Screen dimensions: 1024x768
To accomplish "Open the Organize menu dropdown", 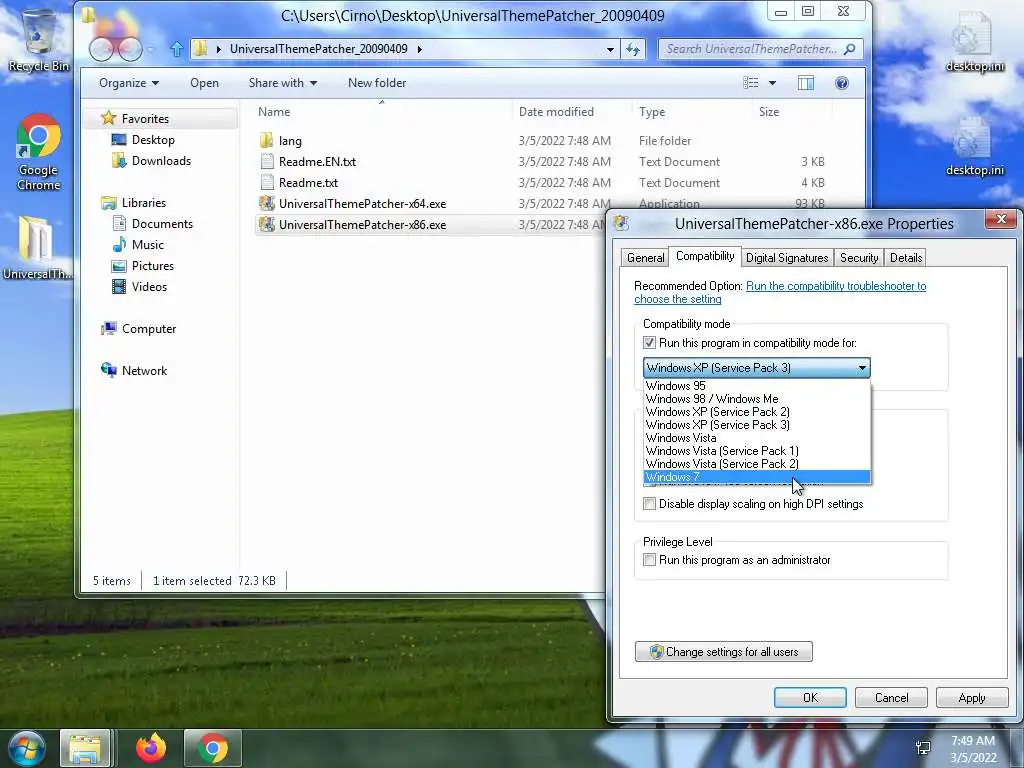I will tap(129, 83).
